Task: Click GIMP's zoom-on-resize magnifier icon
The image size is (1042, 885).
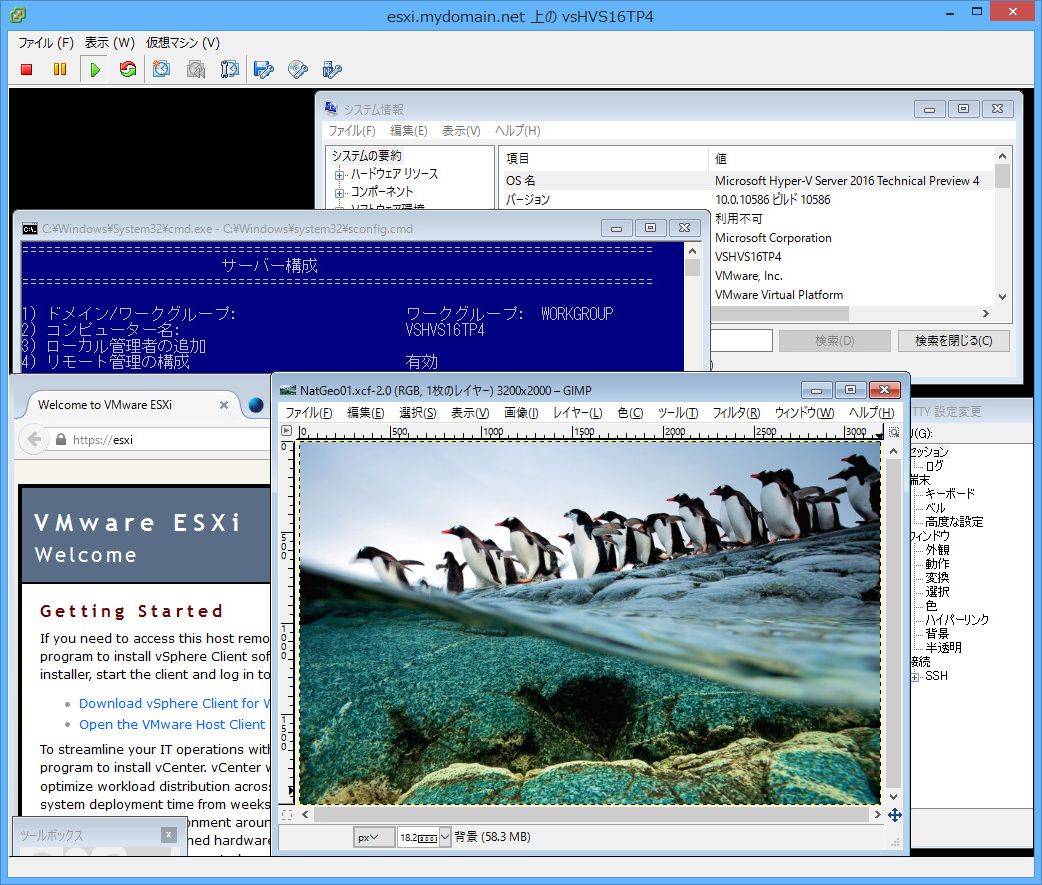Action: pos(894,432)
